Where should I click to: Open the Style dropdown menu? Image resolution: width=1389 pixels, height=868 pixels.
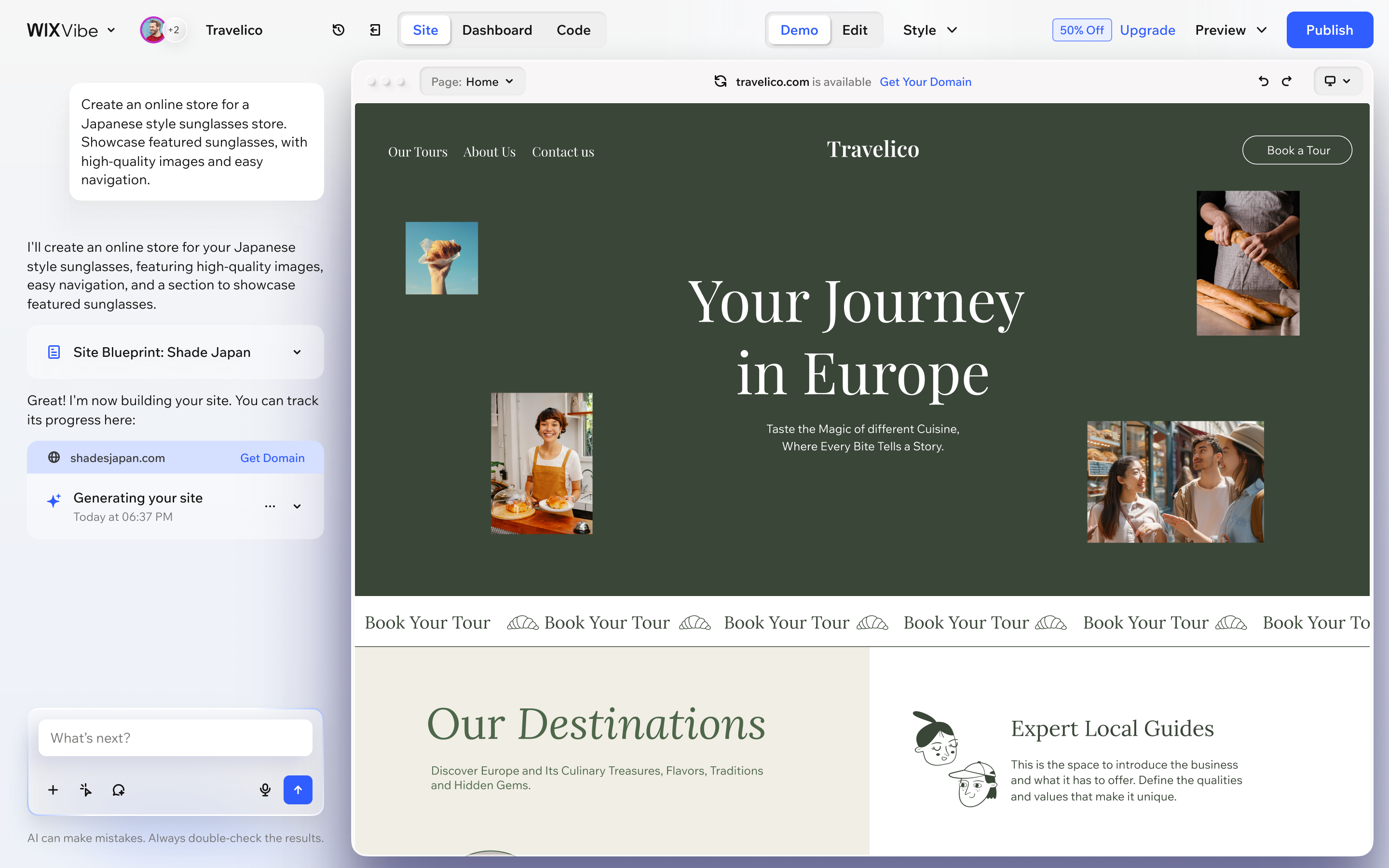pos(930,30)
